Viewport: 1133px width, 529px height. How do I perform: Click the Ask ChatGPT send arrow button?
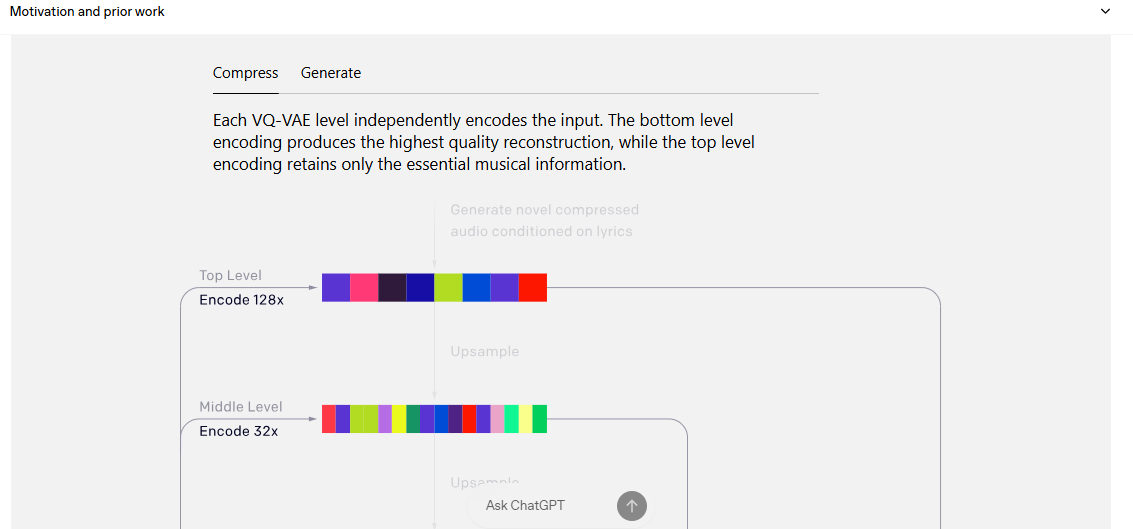632,506
